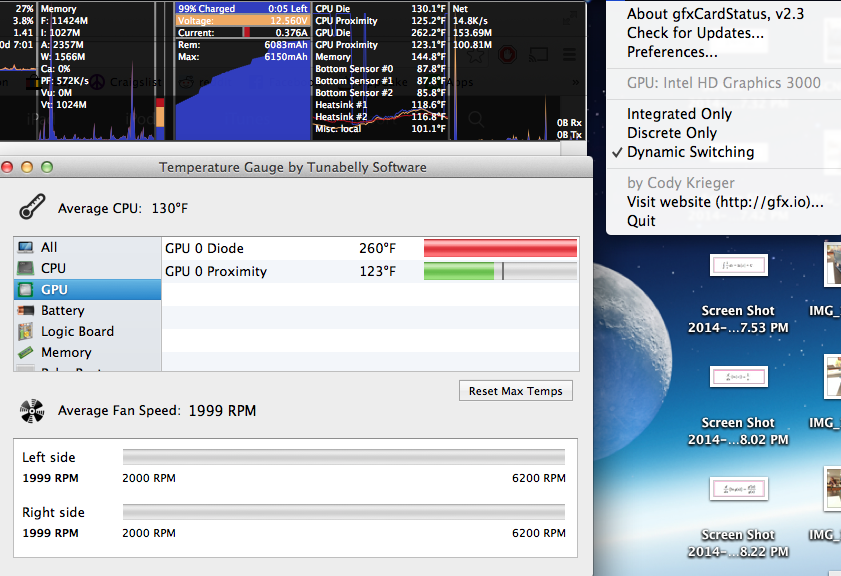The width and height of the screenshot is (841, 576).
Task: Click the Average Fan Speed 1999 RPM reading
Action: pos(157,411)
